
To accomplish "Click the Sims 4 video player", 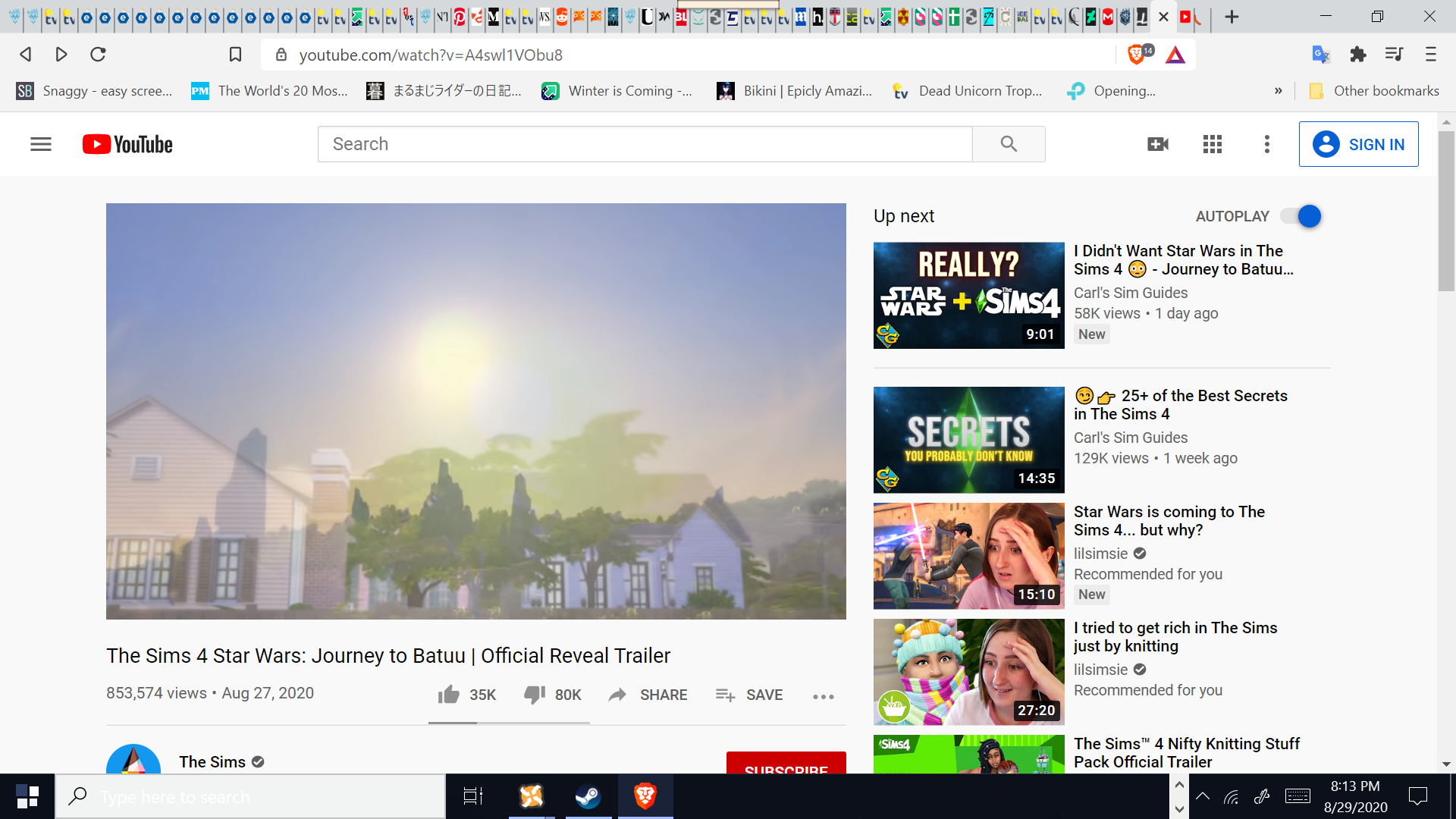I will click(x=476, y=411).
